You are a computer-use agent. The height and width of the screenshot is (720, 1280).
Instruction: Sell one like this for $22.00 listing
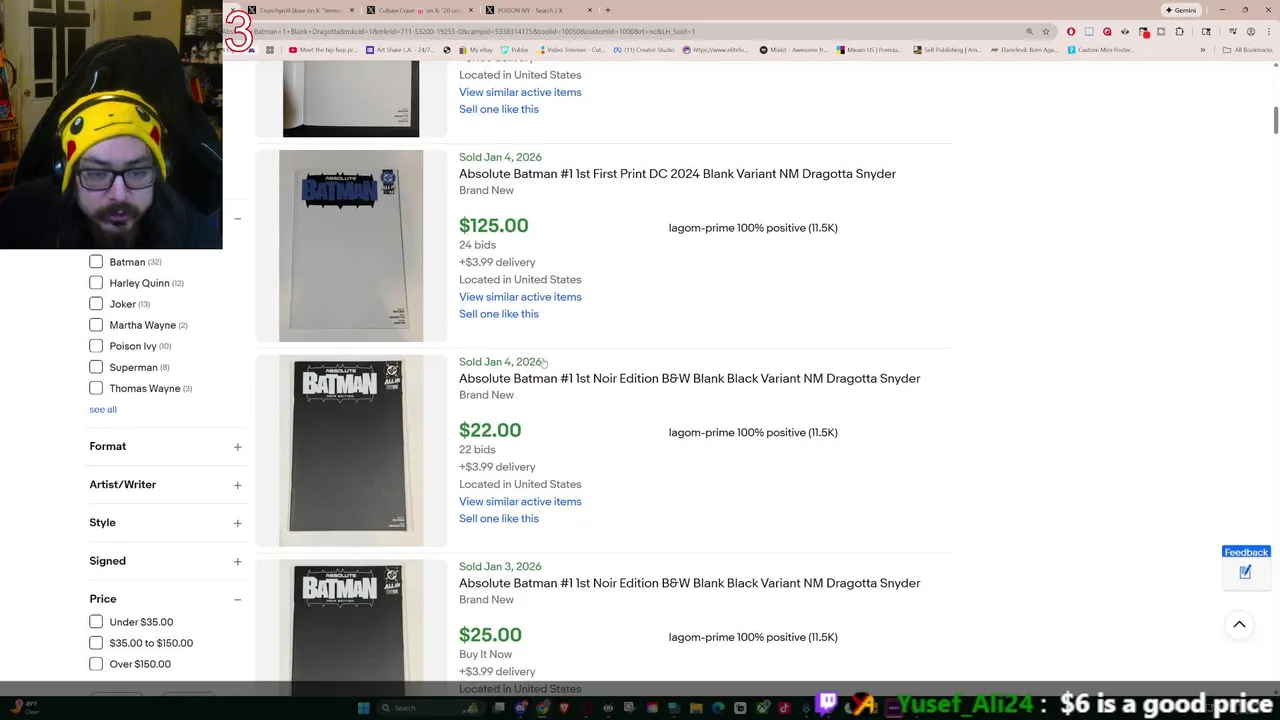(499, 519)
